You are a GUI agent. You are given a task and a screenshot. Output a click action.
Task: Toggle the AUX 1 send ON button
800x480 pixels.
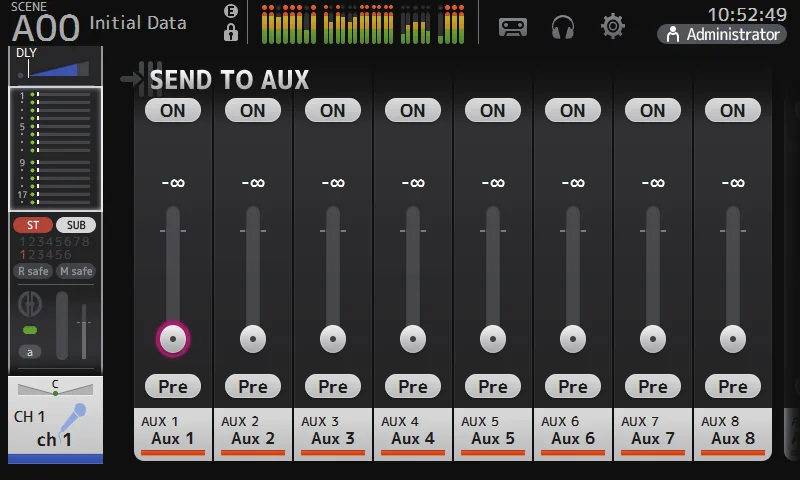point(173,110)
